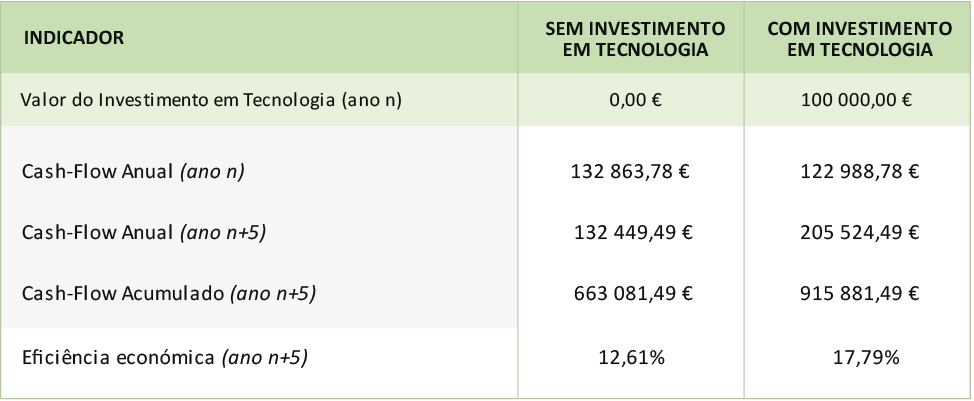The image size is (974, 401).
Task: Click the Cash-Flow Anual (ano n+5) label
Action: pyautogui.click(x=143, y=233)
